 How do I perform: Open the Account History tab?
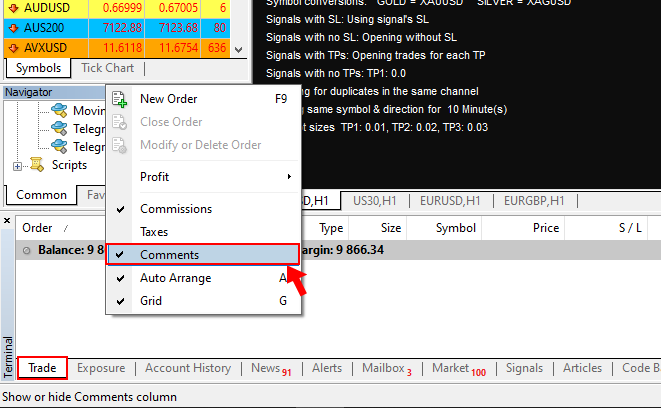(188, 368)
